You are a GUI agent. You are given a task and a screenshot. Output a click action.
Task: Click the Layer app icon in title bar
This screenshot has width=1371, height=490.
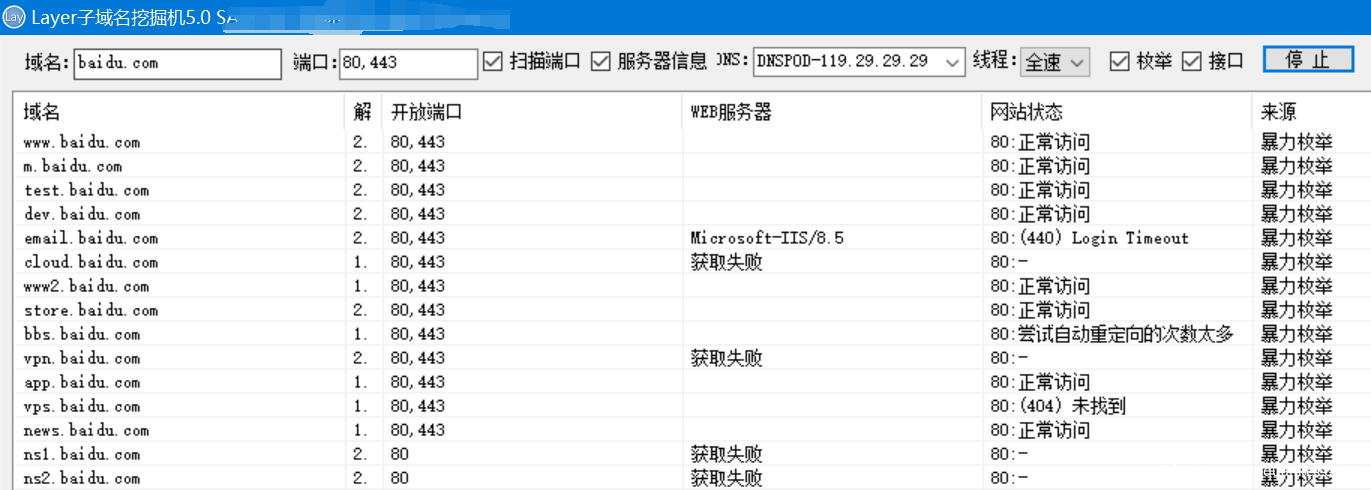coord(14,17)
